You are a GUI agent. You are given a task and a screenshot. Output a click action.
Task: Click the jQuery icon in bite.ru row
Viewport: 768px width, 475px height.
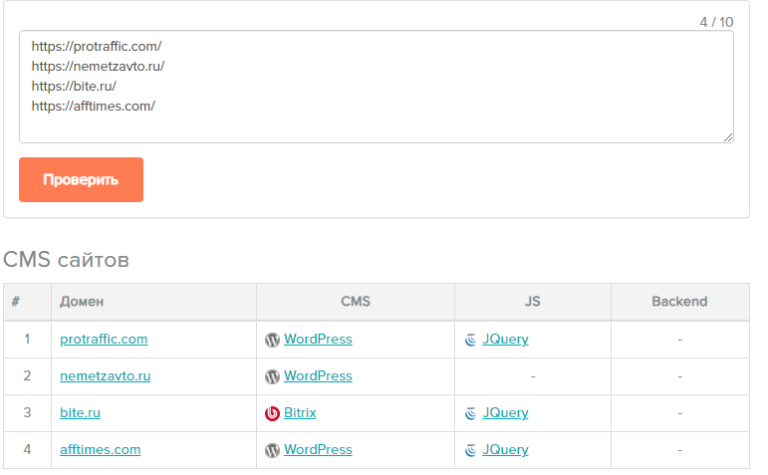471,414
